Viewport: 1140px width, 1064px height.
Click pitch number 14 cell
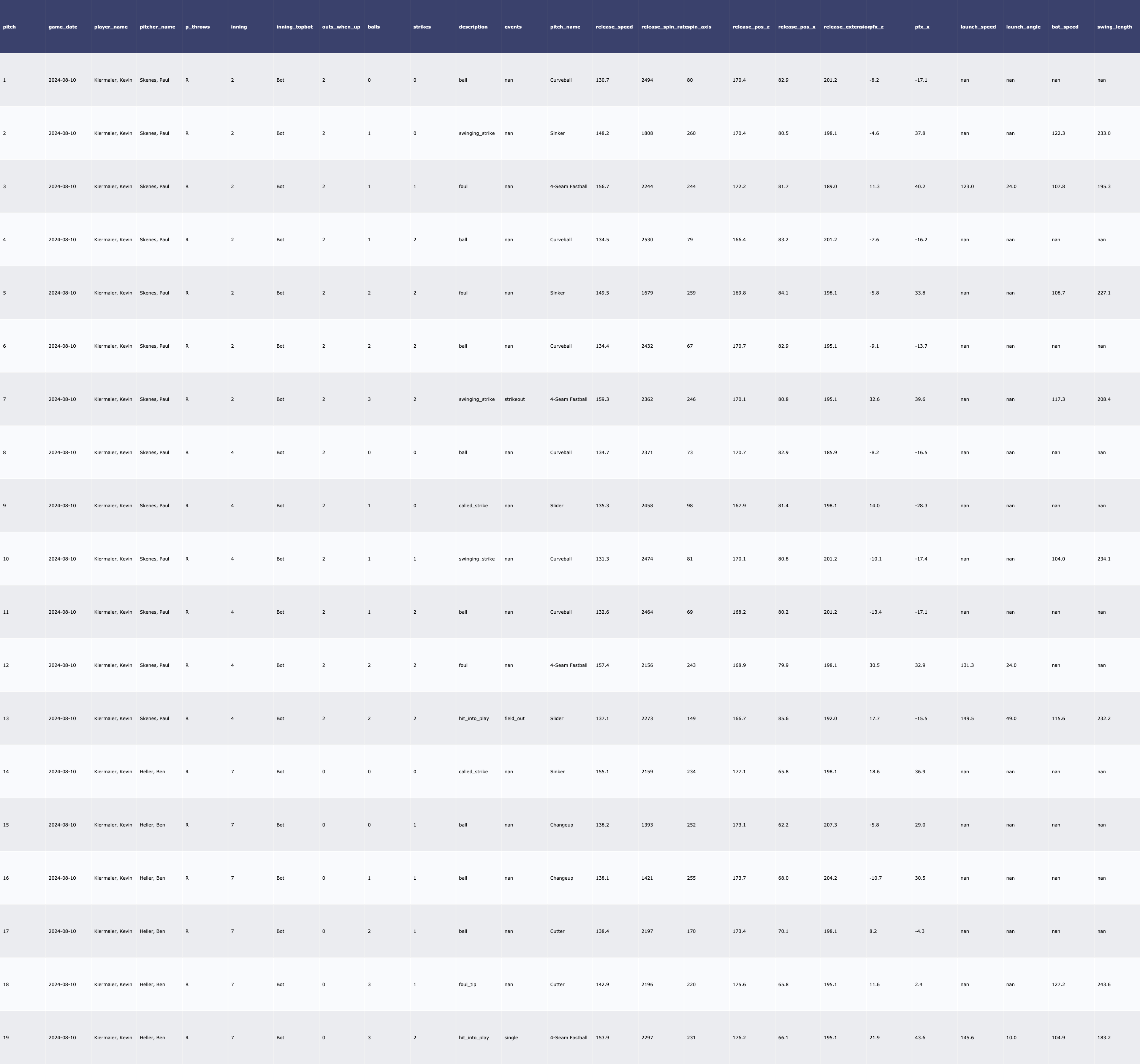tap(6, 771)
